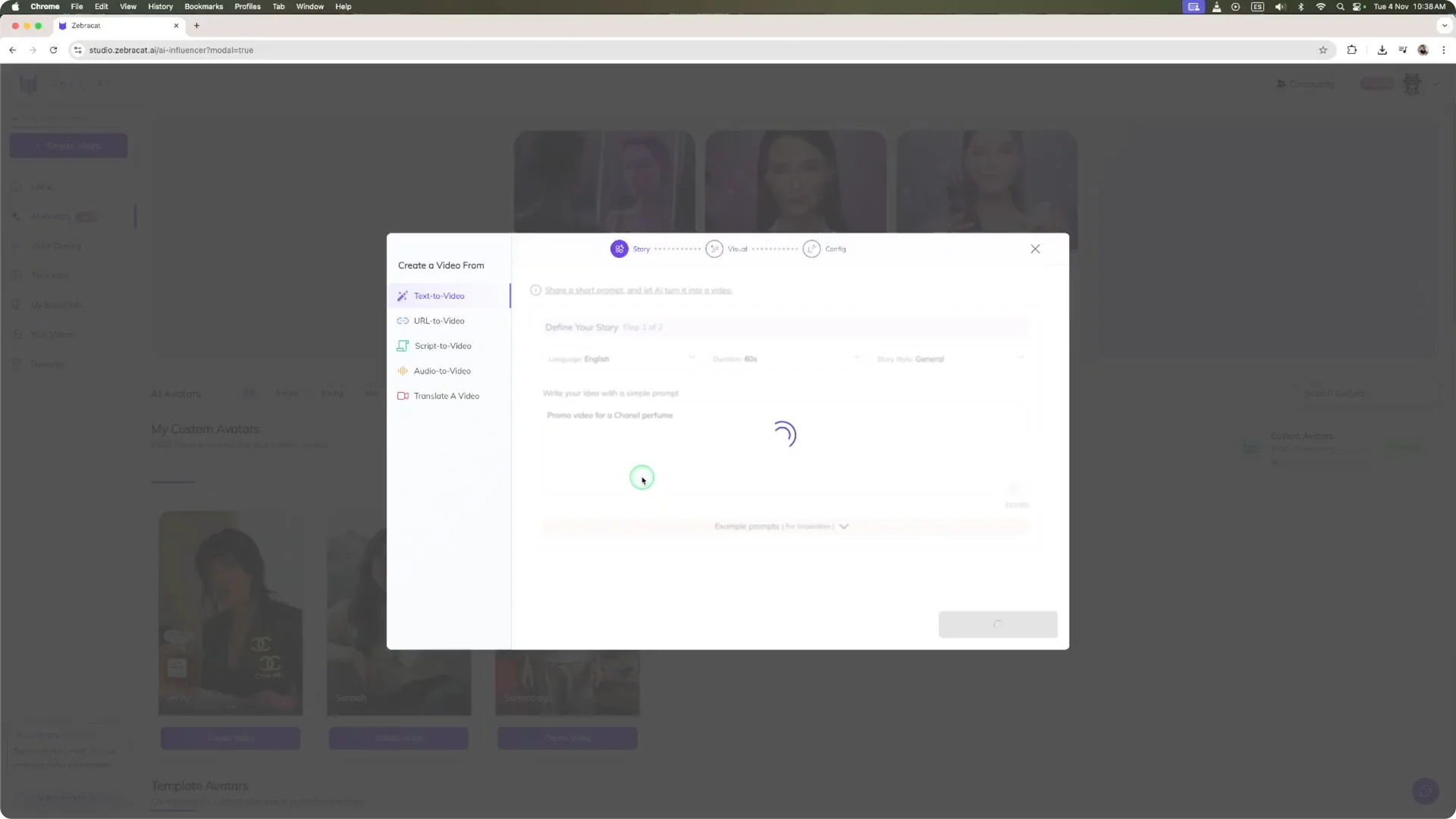
Task: Switch to the Zebracat browser tab
Action: pos(114,25)
